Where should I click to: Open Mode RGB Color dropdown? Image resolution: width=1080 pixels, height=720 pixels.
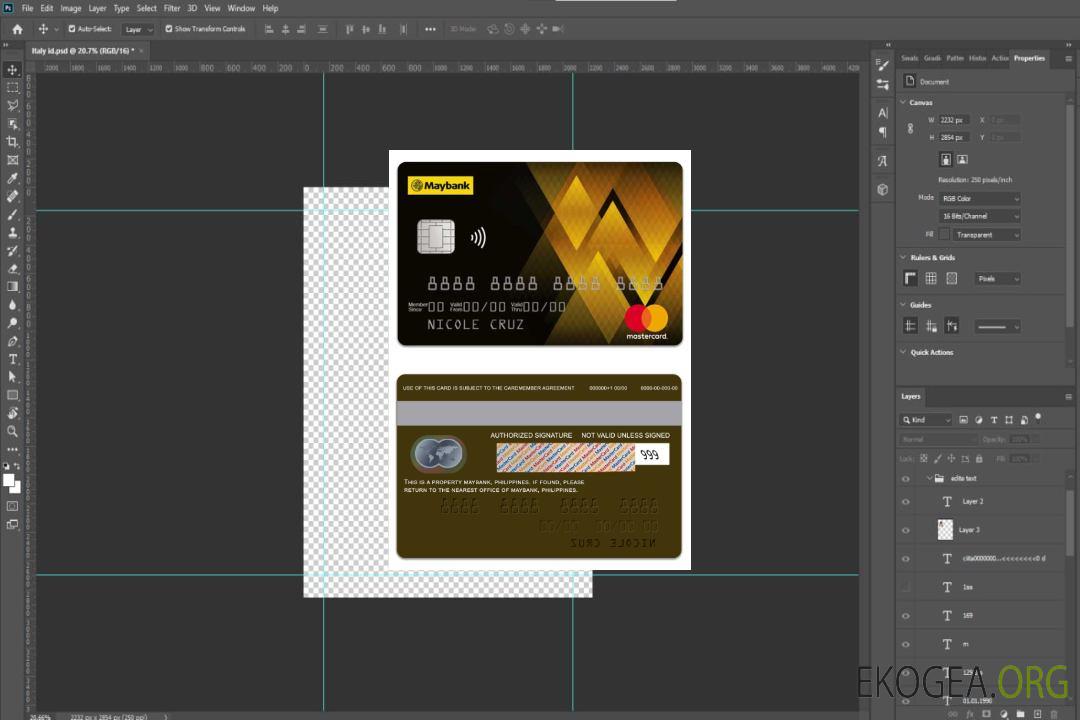click(x=979, y=198)
